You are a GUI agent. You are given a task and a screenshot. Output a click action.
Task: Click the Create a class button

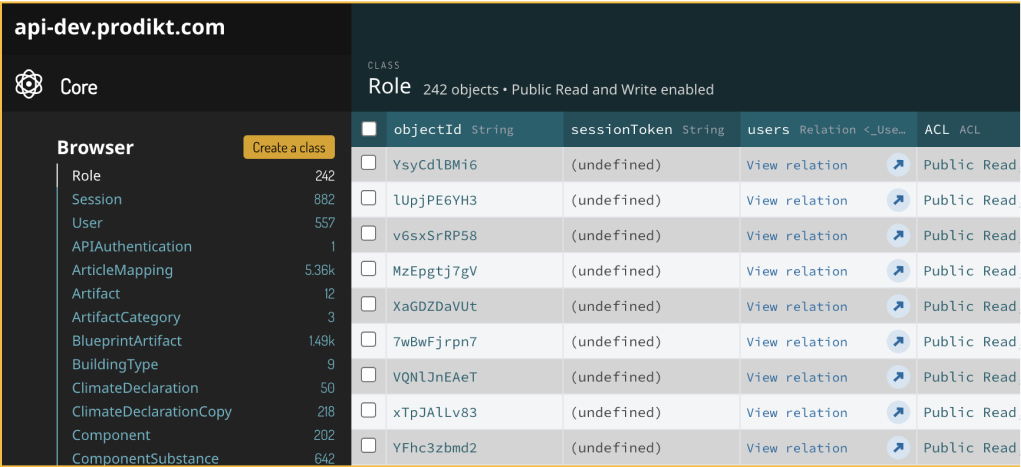(x=289, y=147)
